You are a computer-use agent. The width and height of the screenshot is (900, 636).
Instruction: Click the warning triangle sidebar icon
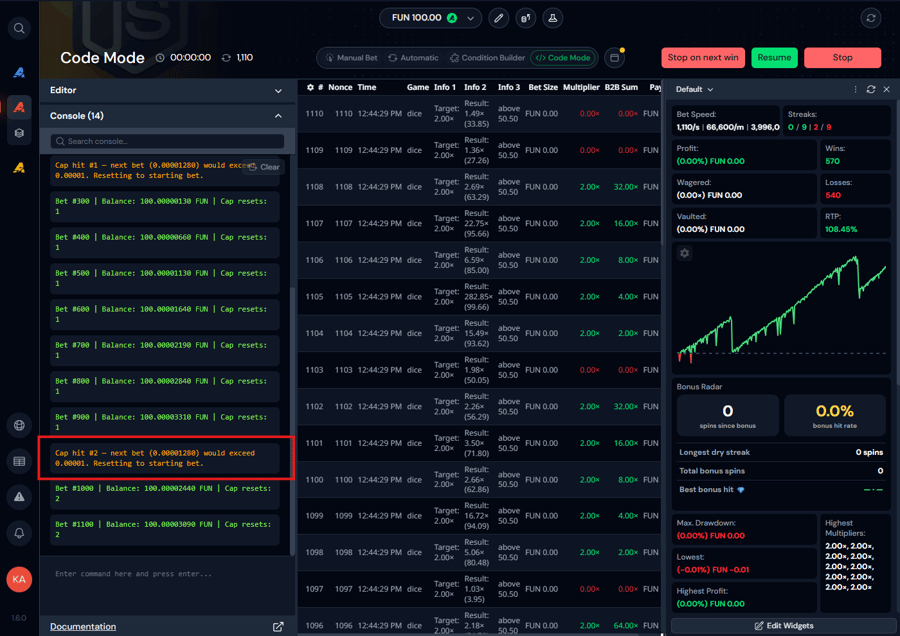19,497
